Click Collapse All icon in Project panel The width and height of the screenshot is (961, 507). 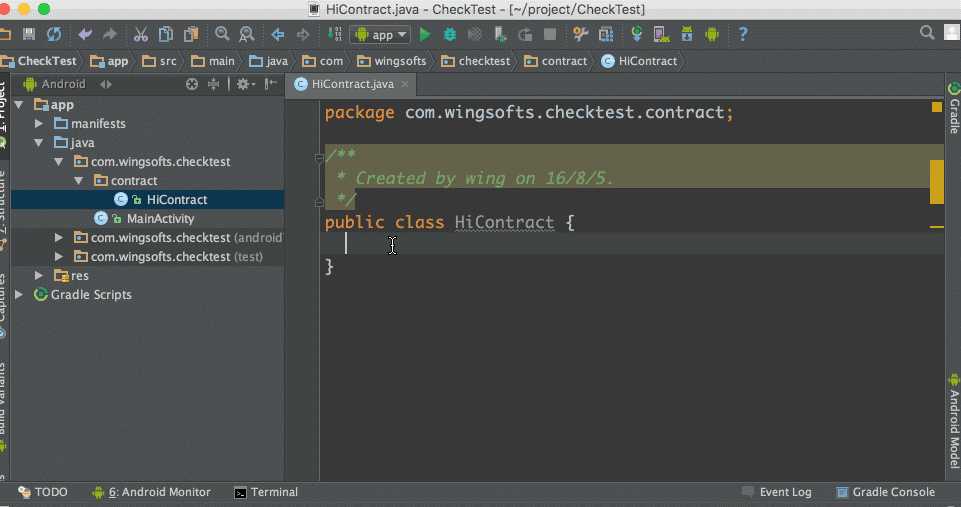213,84
